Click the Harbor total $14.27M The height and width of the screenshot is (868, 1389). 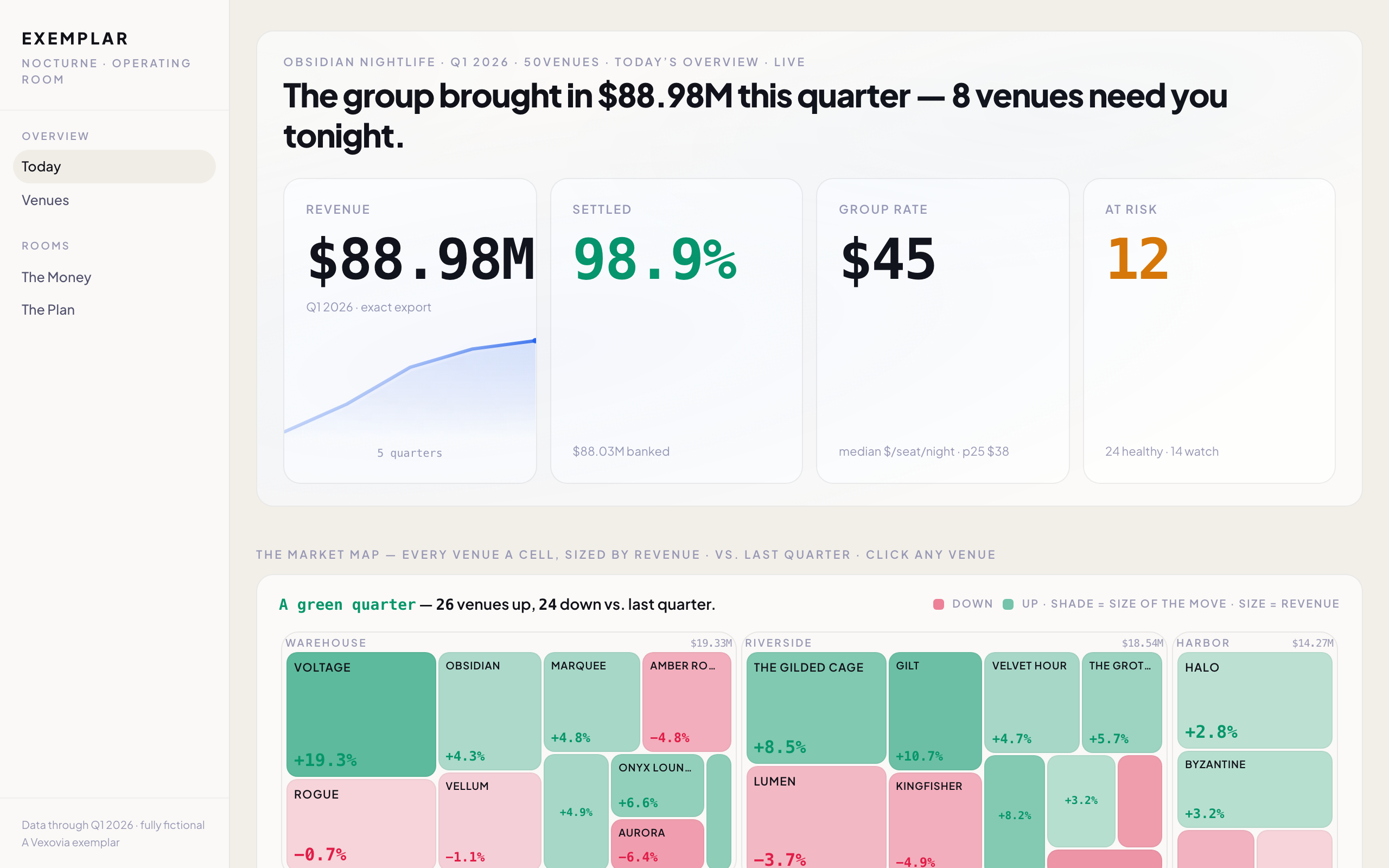tap(1312, 643)
